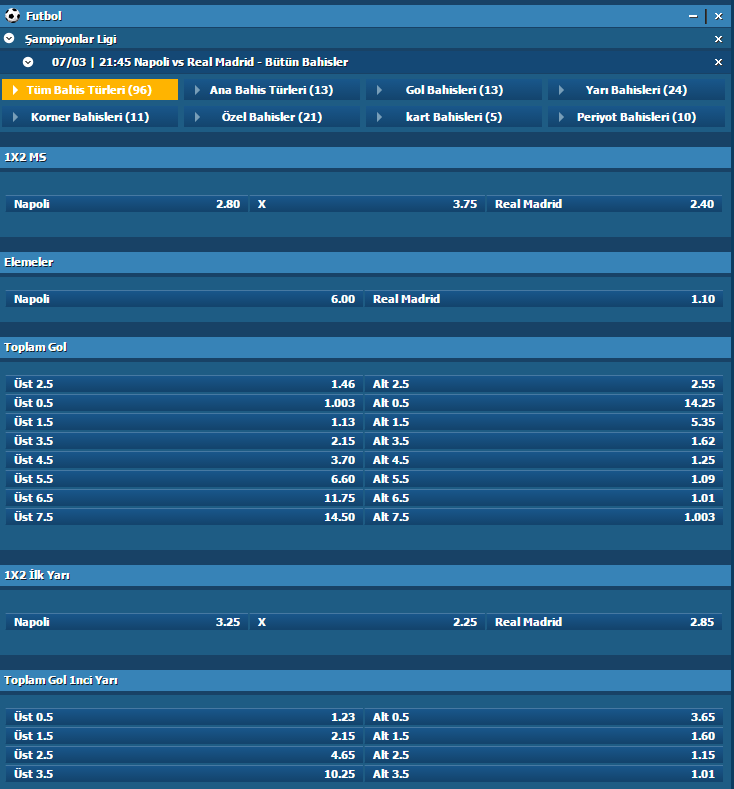Image resolution: width=734 pixels, height=789 pixels.
Task: Pick draw X at 3.75 in 1X2 MS
Action: click(367, 204)
